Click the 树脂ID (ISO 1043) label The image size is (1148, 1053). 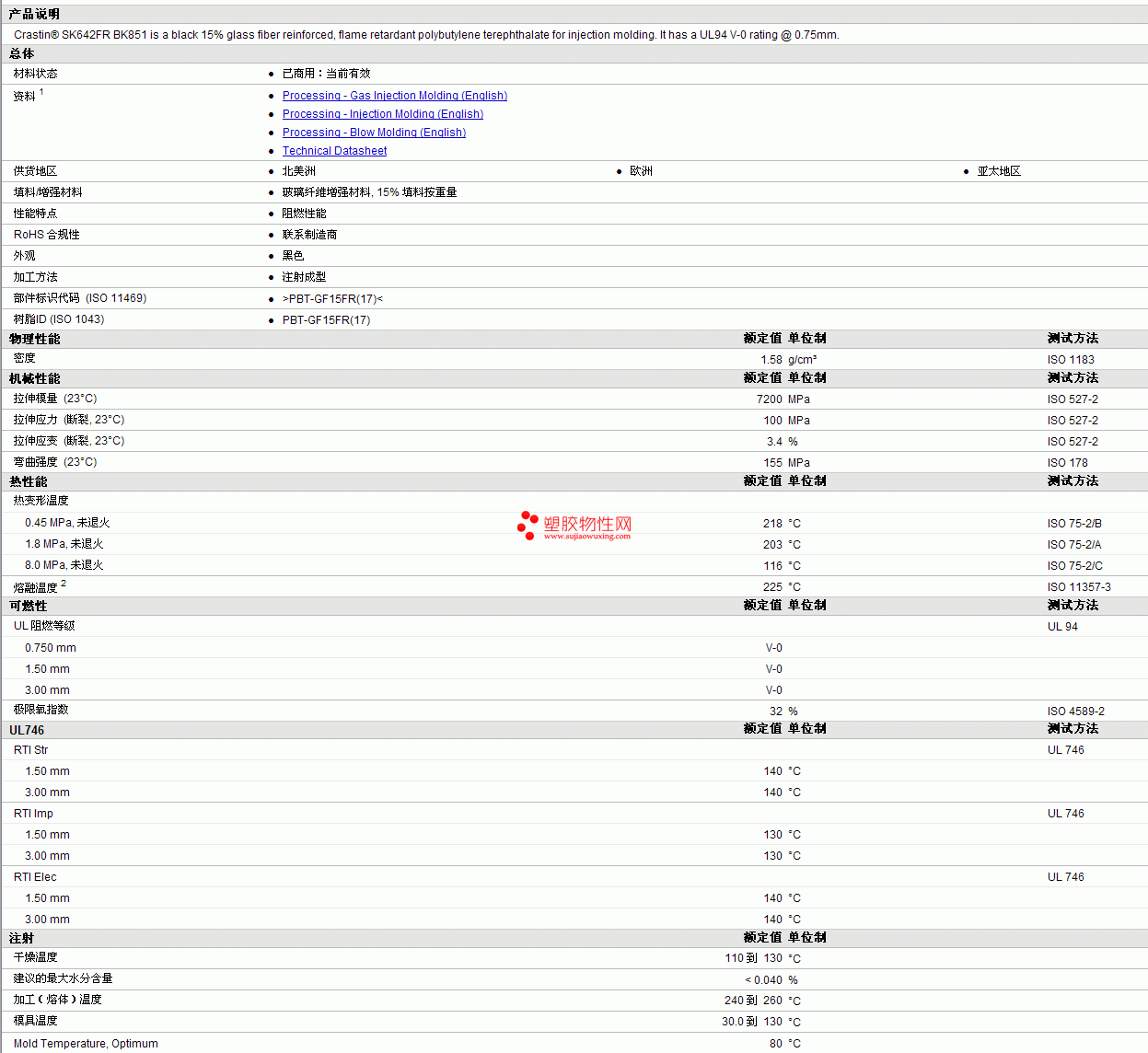tap(59, 319)
